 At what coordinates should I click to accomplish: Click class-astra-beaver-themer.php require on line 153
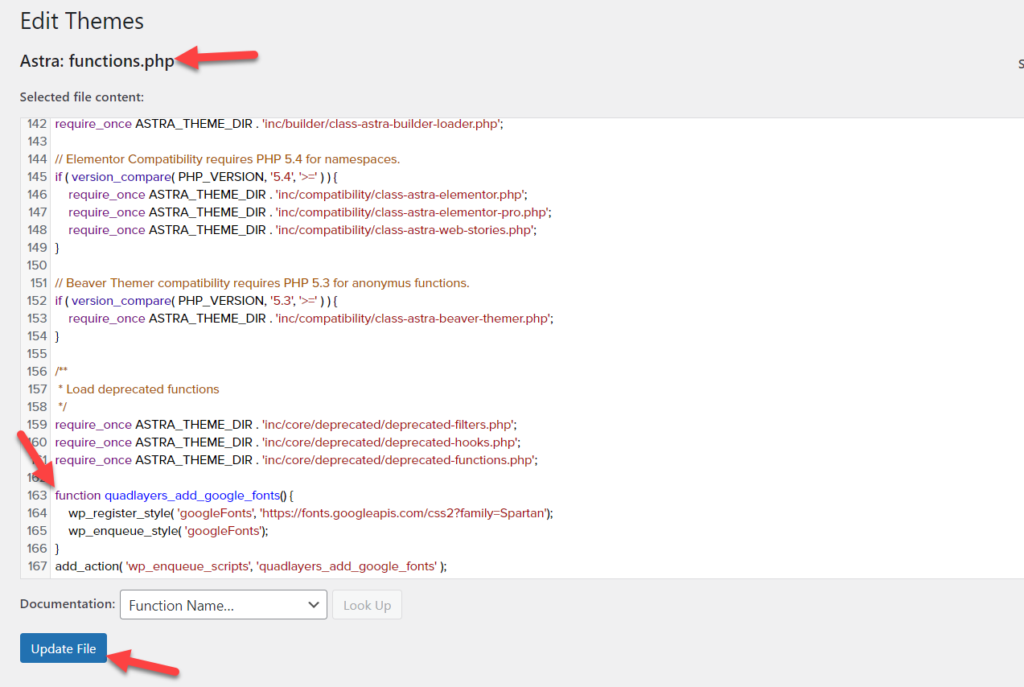click(311, 318)
